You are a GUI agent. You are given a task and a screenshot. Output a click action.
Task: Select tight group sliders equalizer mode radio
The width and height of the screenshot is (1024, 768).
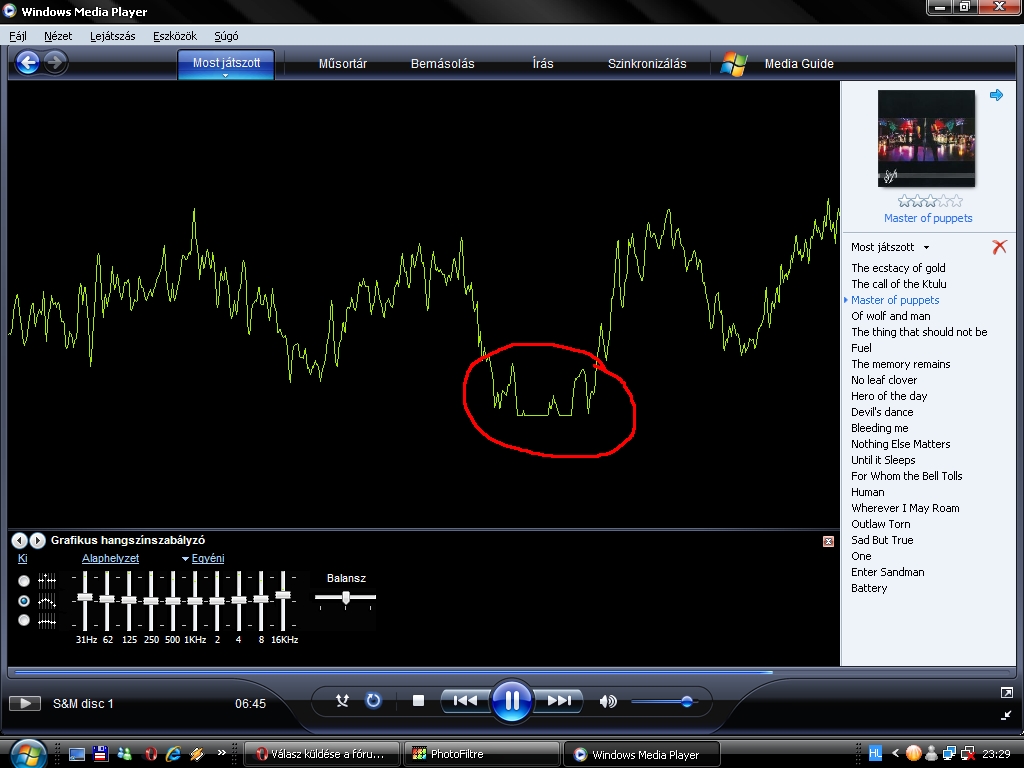24,620
